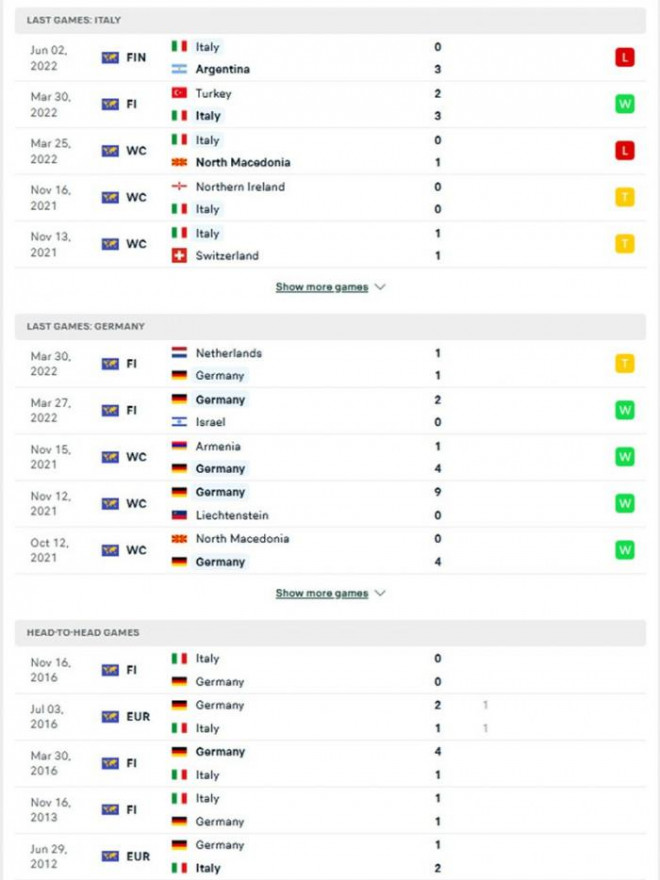Click the Jun 29, 2012 head-to-head match date
This screenshot has width=660, height=880.
tap(48, 856)
